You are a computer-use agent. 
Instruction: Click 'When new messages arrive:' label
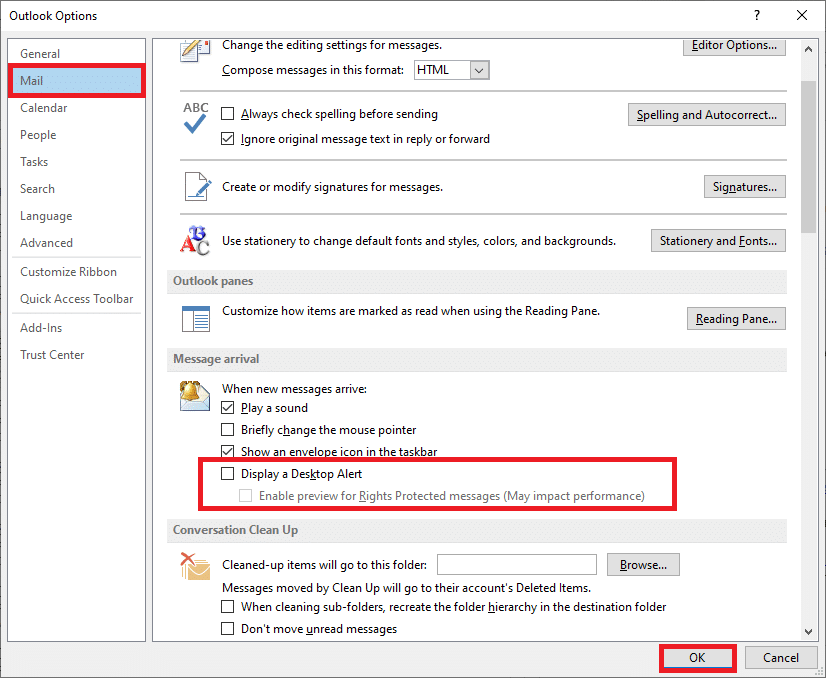(294, 389)
